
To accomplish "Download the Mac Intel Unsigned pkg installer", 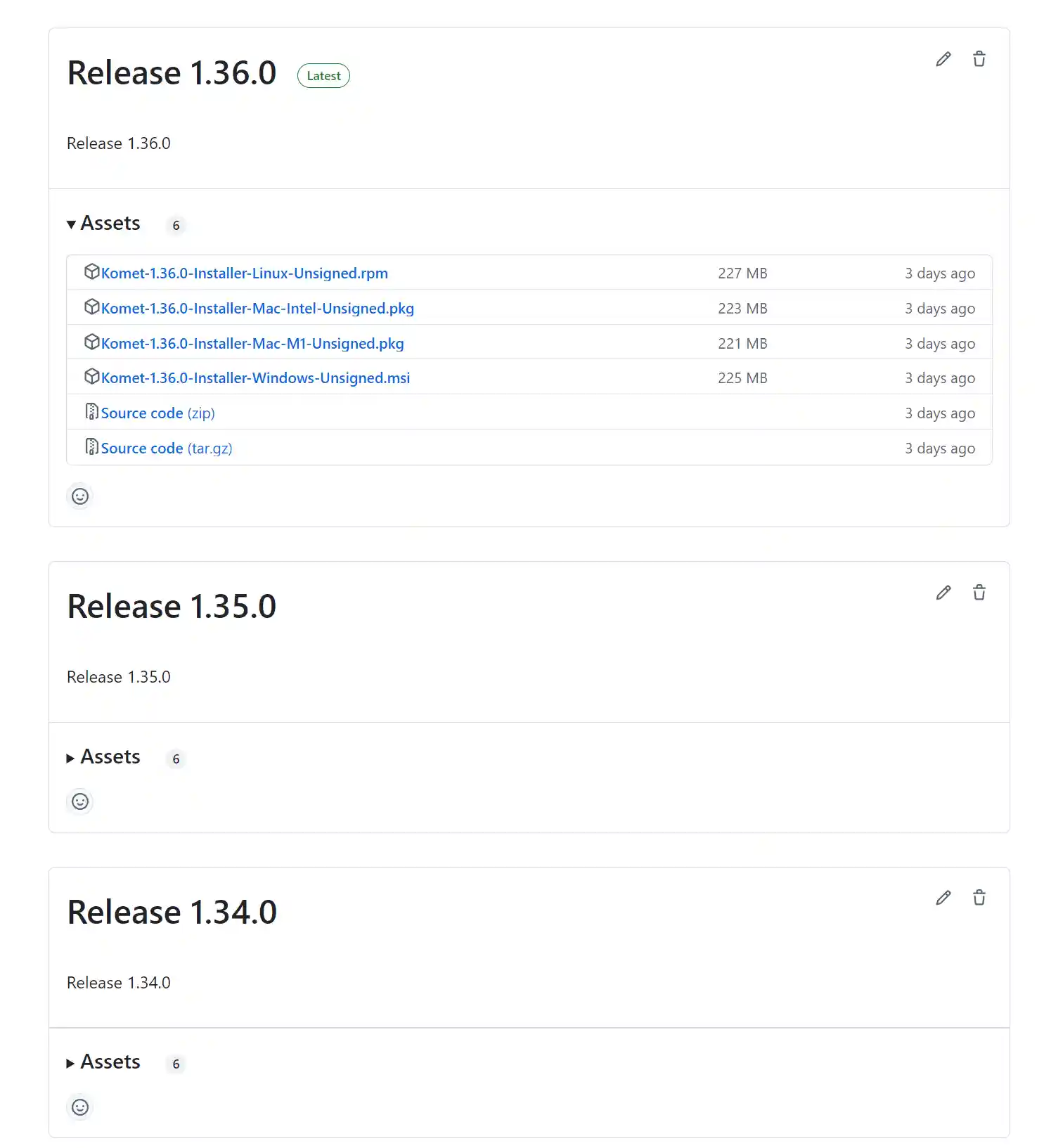I will click(x=257, y=309).
